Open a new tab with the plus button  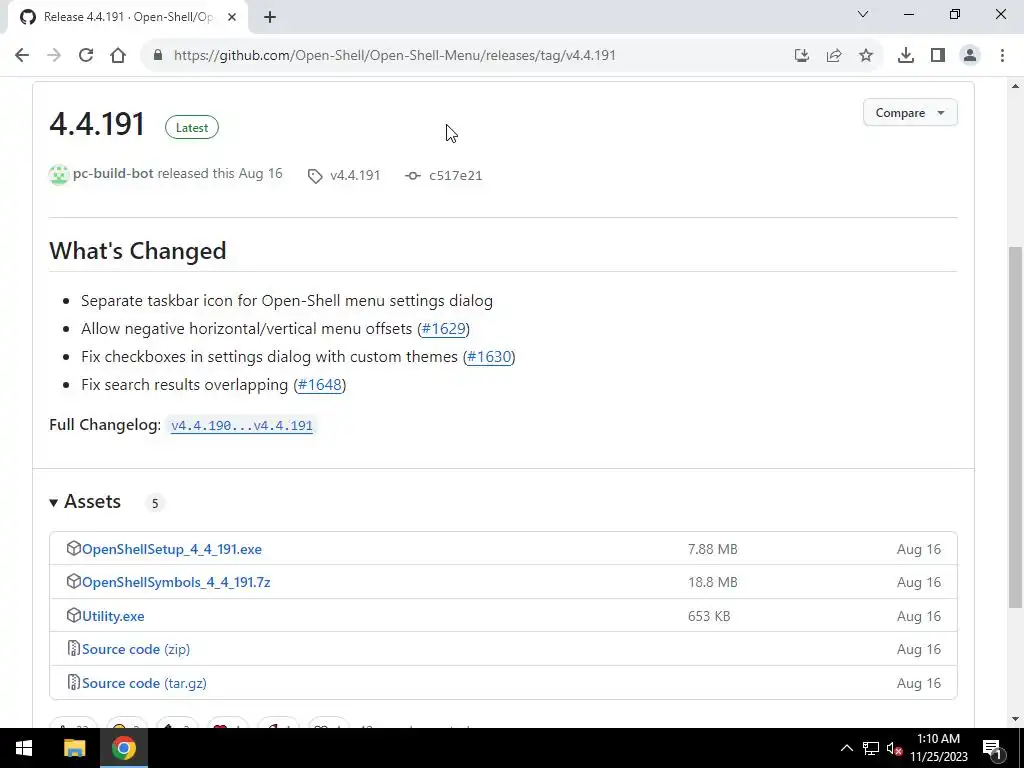[270, 17]
